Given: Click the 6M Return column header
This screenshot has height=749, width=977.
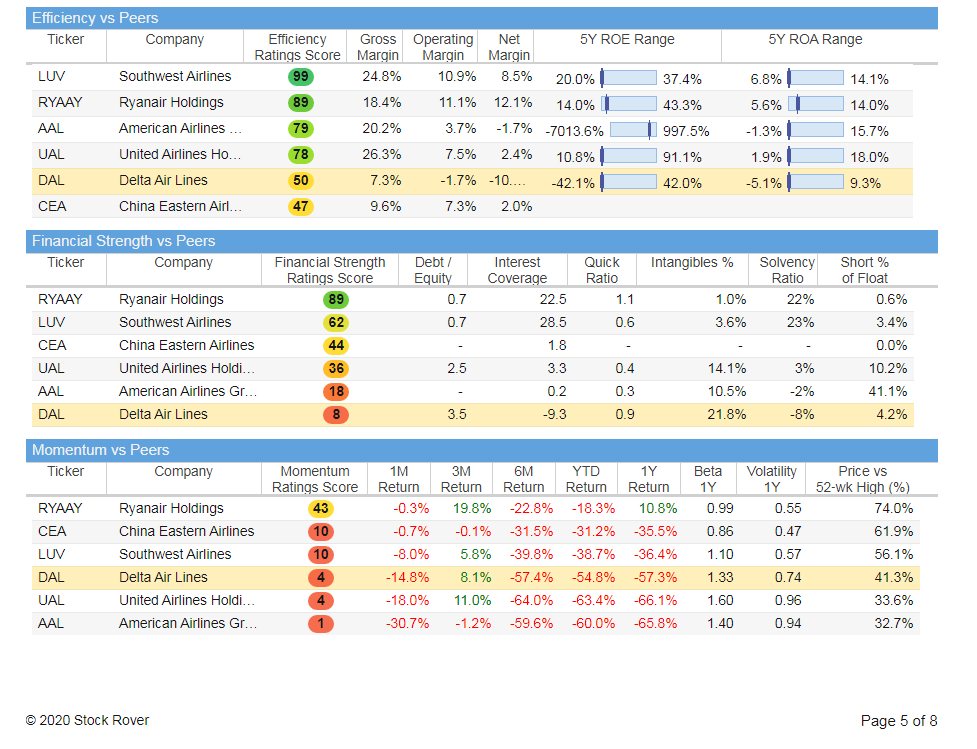Looking at the screenshot, I should pos(523,479).
